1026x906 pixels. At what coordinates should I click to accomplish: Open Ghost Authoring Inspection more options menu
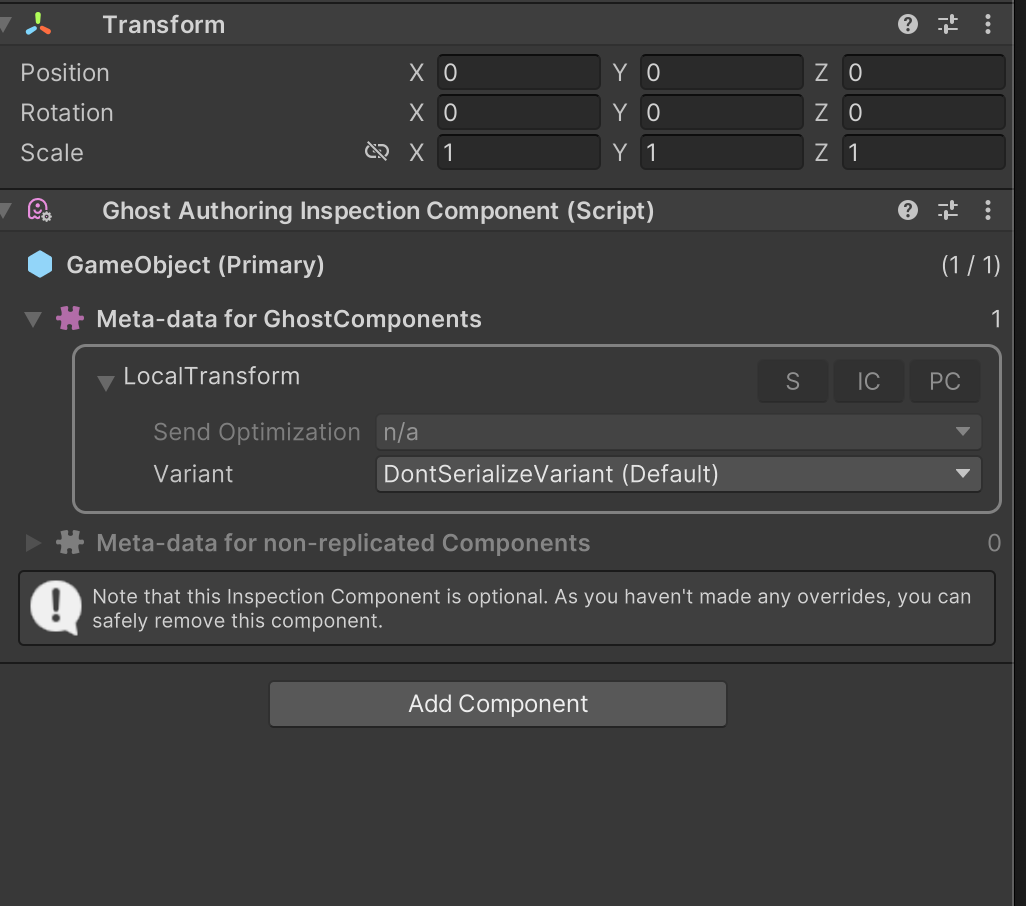click(988, 210)
